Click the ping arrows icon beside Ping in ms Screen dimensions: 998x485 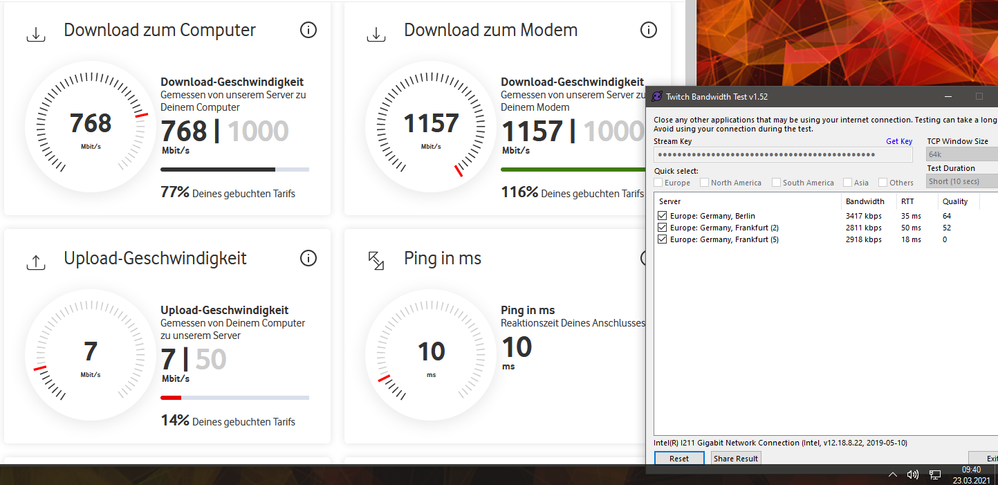(376, 260)
